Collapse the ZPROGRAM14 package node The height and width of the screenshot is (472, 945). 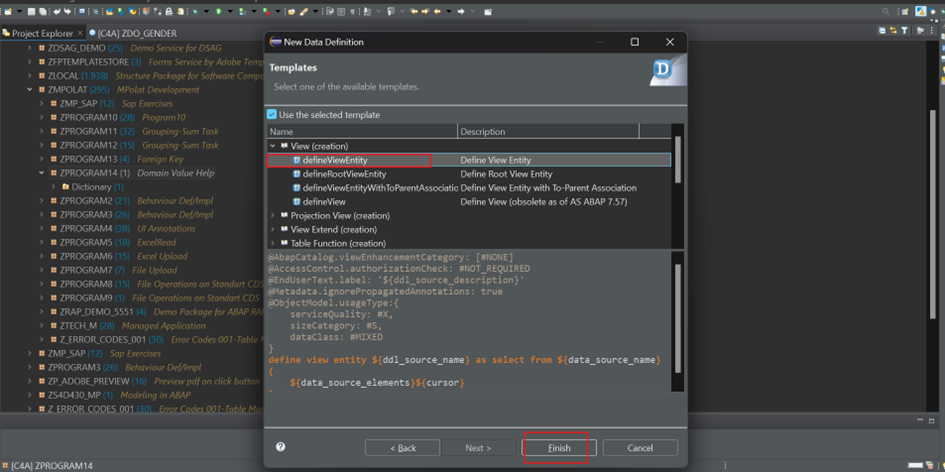pos(42,173)
